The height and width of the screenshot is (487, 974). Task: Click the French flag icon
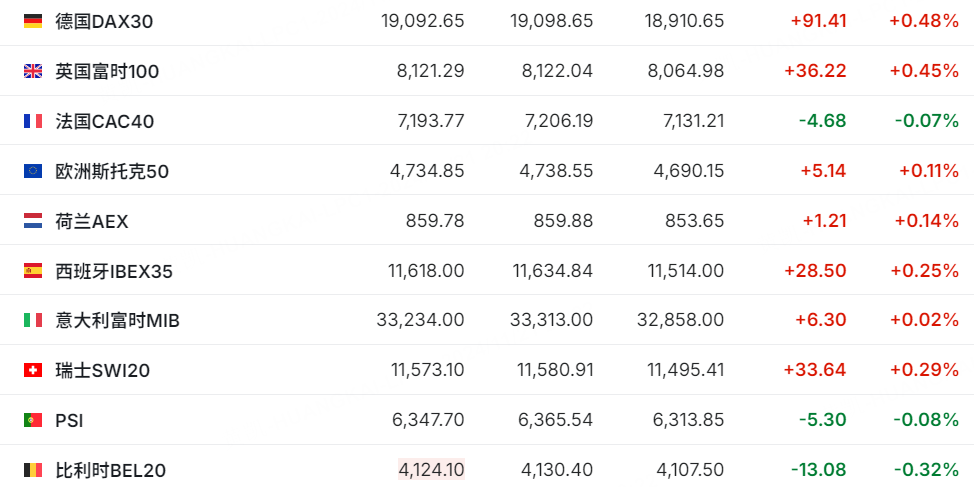click(33, 121)
